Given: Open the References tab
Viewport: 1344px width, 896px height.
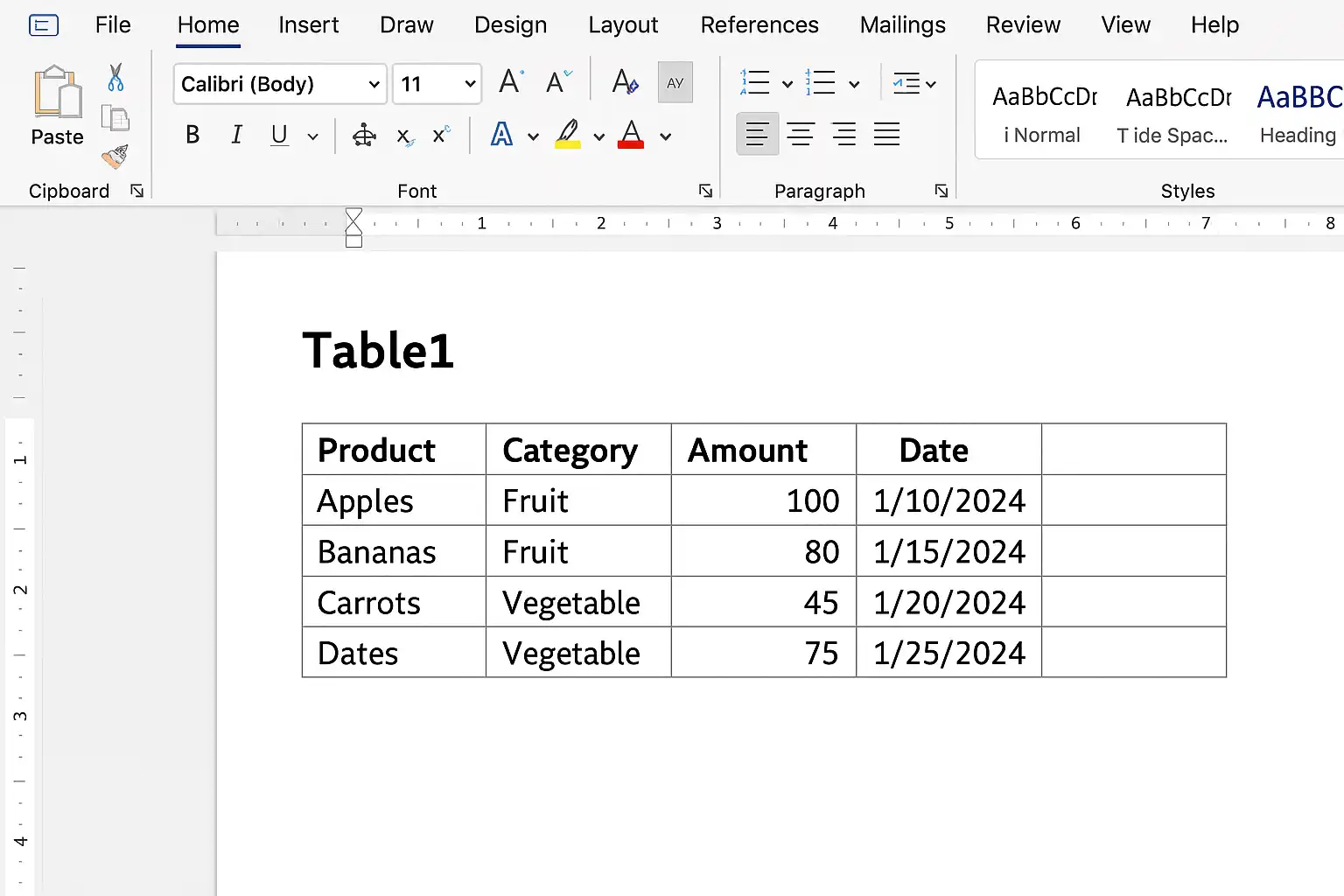Looking at the screenshot, I should click(x=759, y=25).
